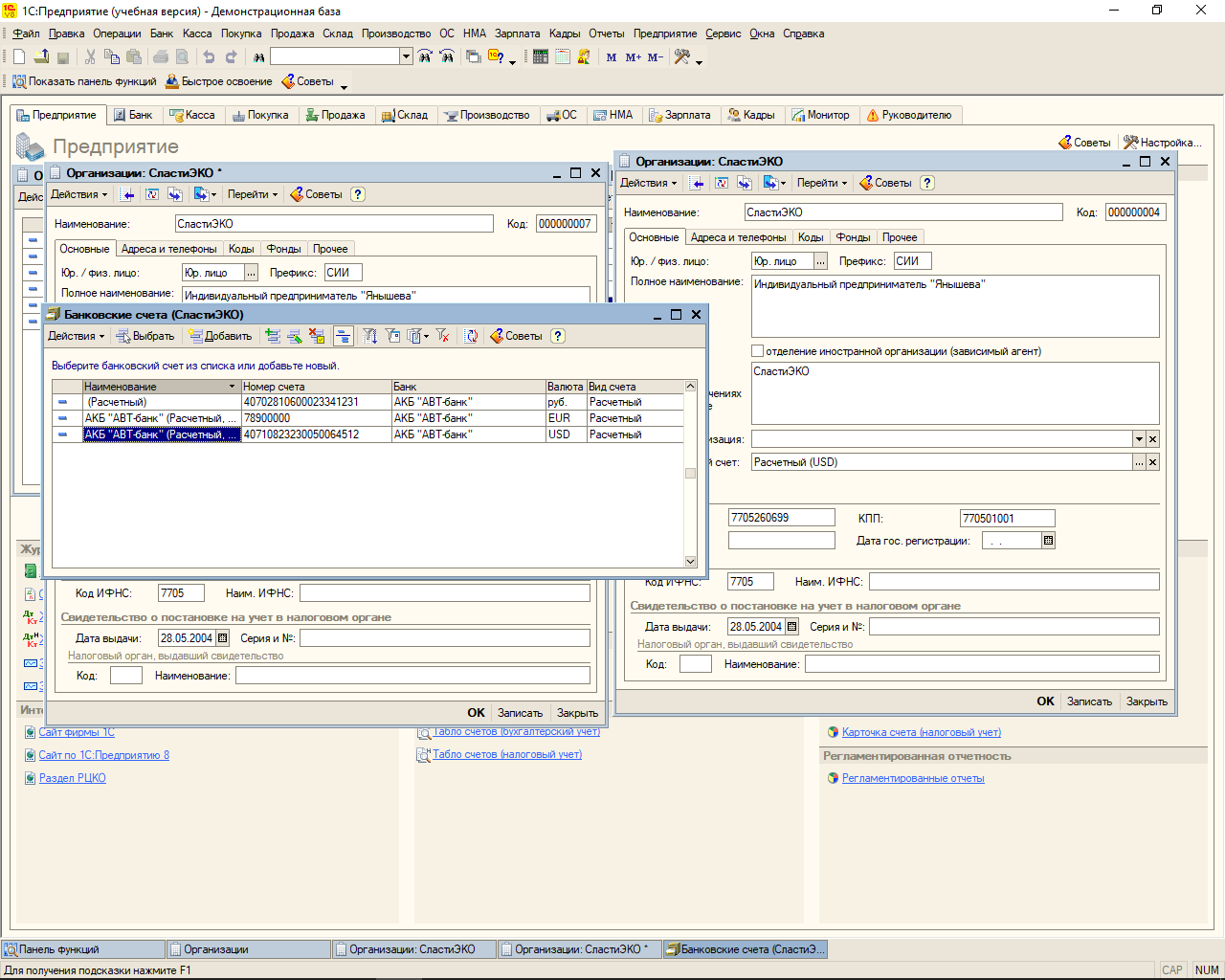Viewport: 1225px width, 980px height.
Task: Switch to the Производство panel tab
Action: click(x=487, y=115)
